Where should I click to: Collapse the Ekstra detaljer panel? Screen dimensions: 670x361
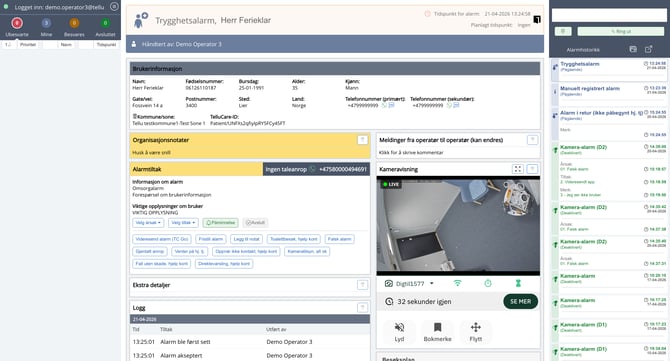click(x=362, y=285)
